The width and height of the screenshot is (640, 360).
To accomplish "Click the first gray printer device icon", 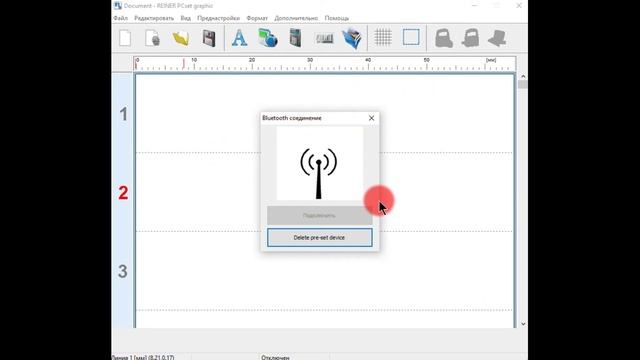I will click(444, 38).
